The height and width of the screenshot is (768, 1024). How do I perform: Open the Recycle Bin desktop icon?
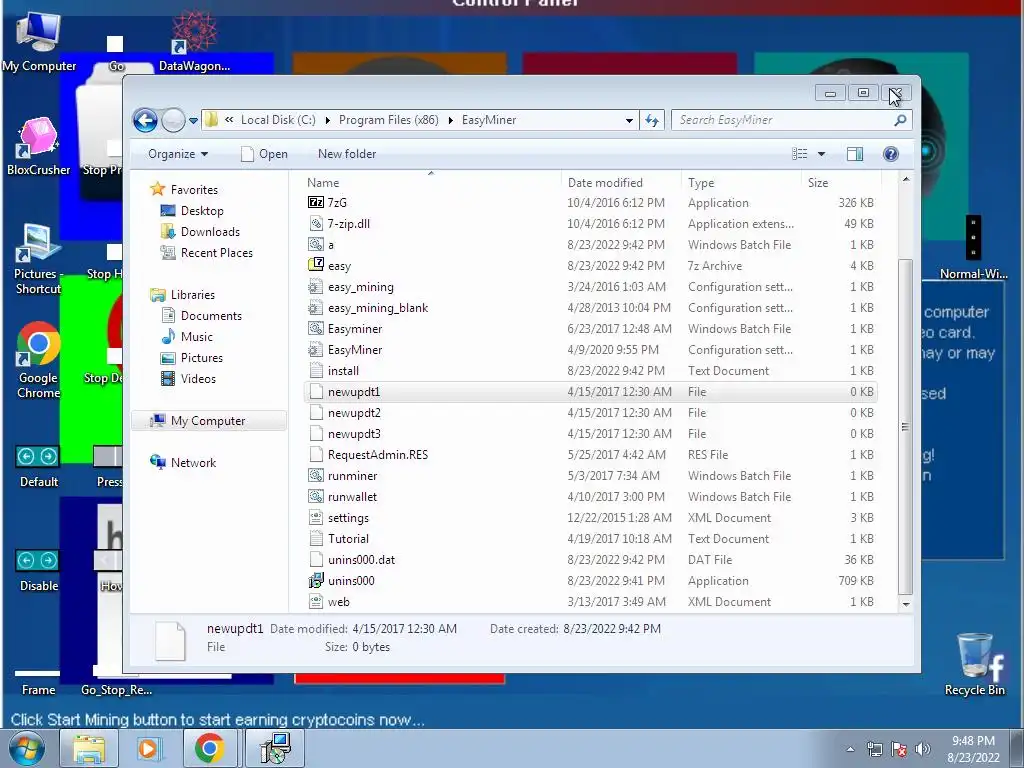974,664
